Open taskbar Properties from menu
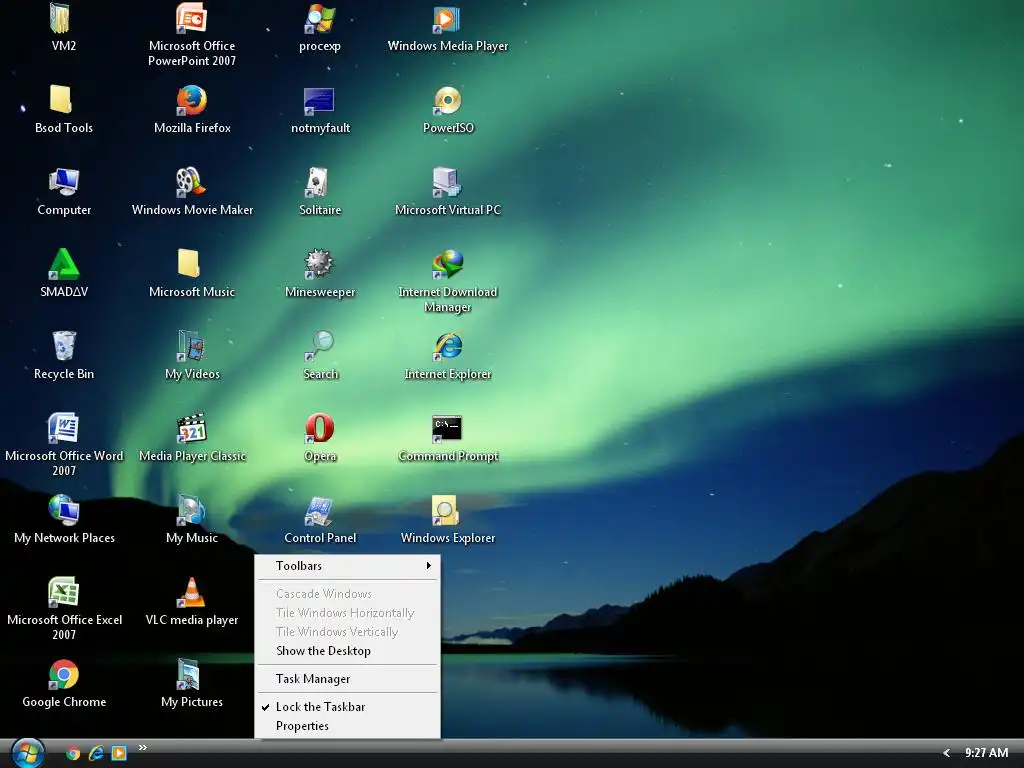Viewport: 1024px width, 768px height. [x=347, y=726]
